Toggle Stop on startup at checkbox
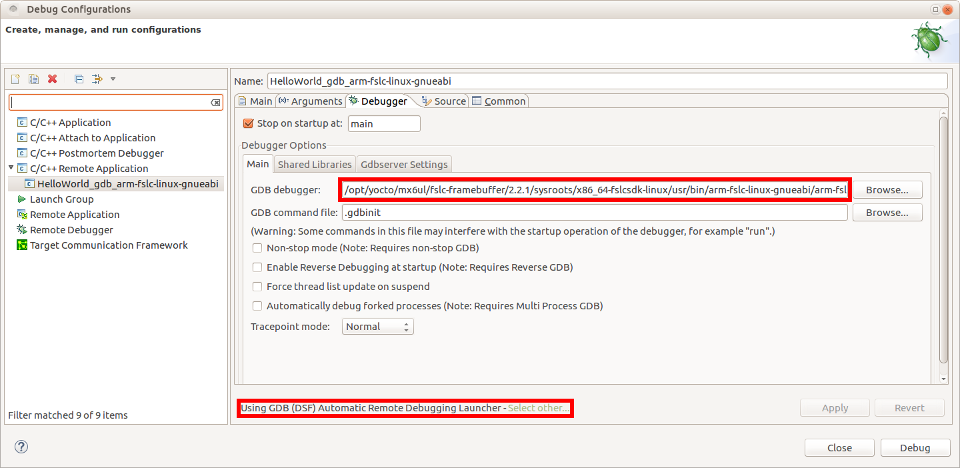960x468 pixels. (249, 124)
